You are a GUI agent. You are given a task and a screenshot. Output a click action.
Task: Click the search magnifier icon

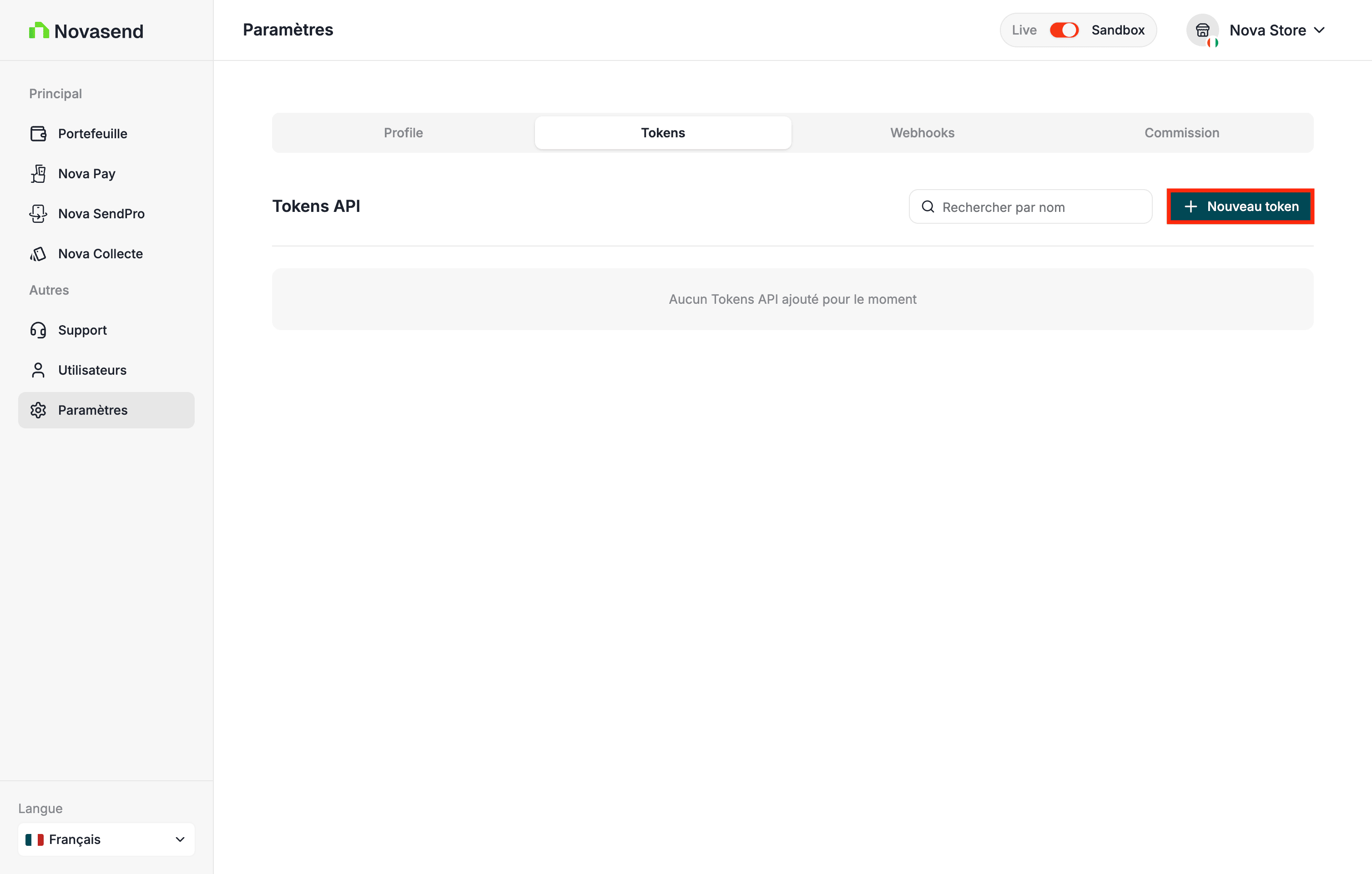pyautogui.click(x=928, y=207)
